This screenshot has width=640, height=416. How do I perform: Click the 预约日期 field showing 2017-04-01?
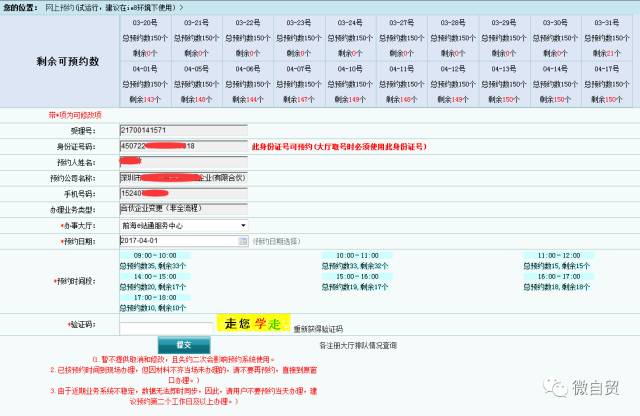pos(176,241)
